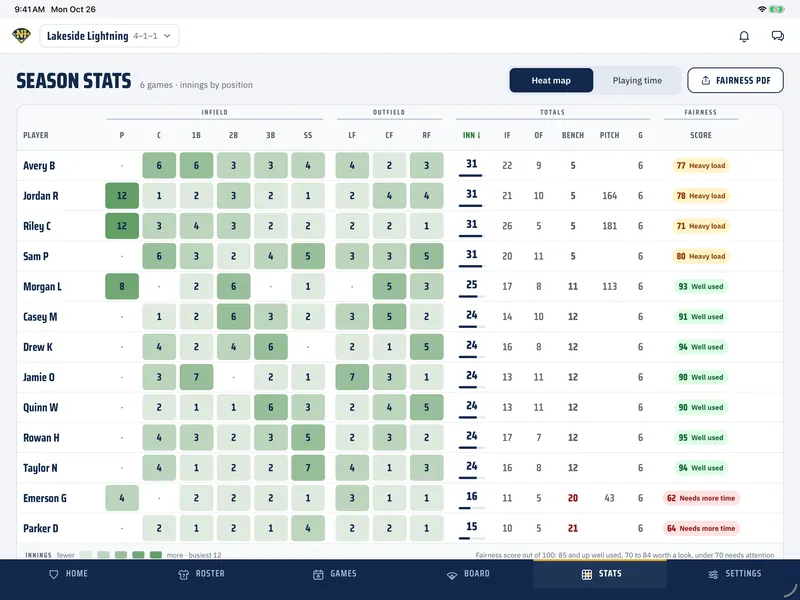Image resolution: width=800 pixels, height=600 pixels.
Task: Select Casey M's 2B cell showing 6
Action: coord(234,317)
